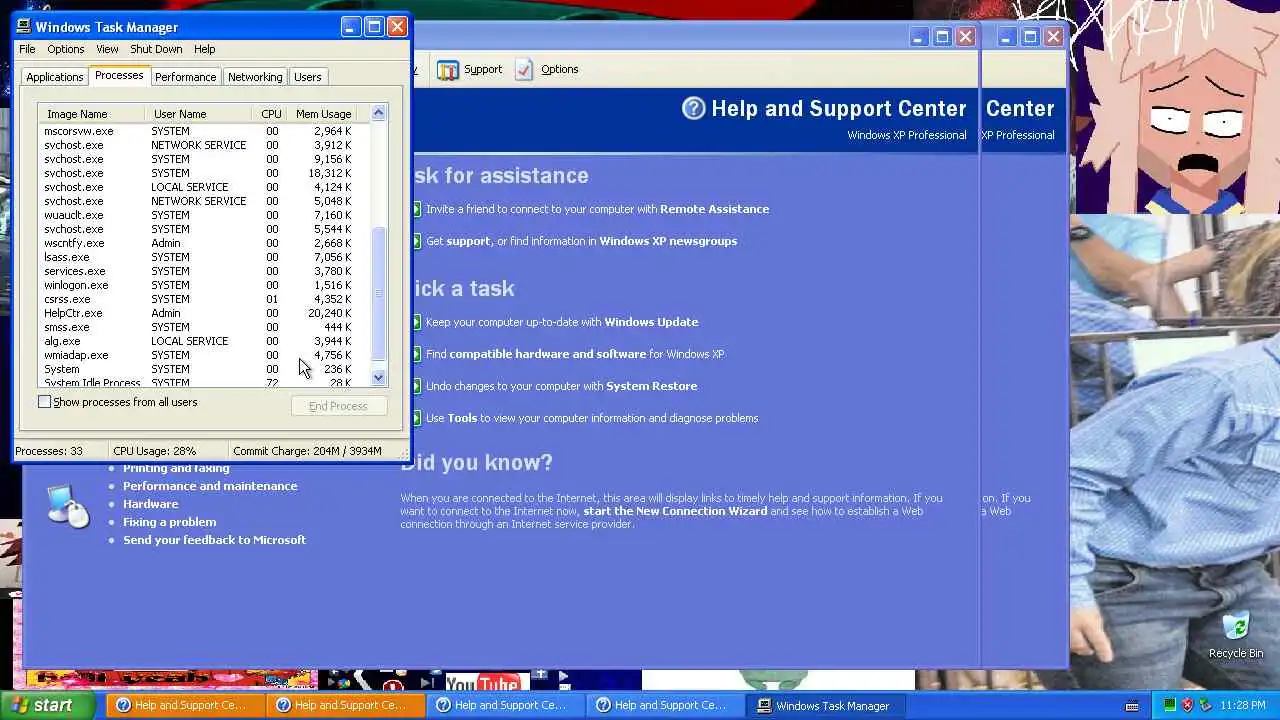Sort by CPU column header
The image size is (1280, 720).
271,114
